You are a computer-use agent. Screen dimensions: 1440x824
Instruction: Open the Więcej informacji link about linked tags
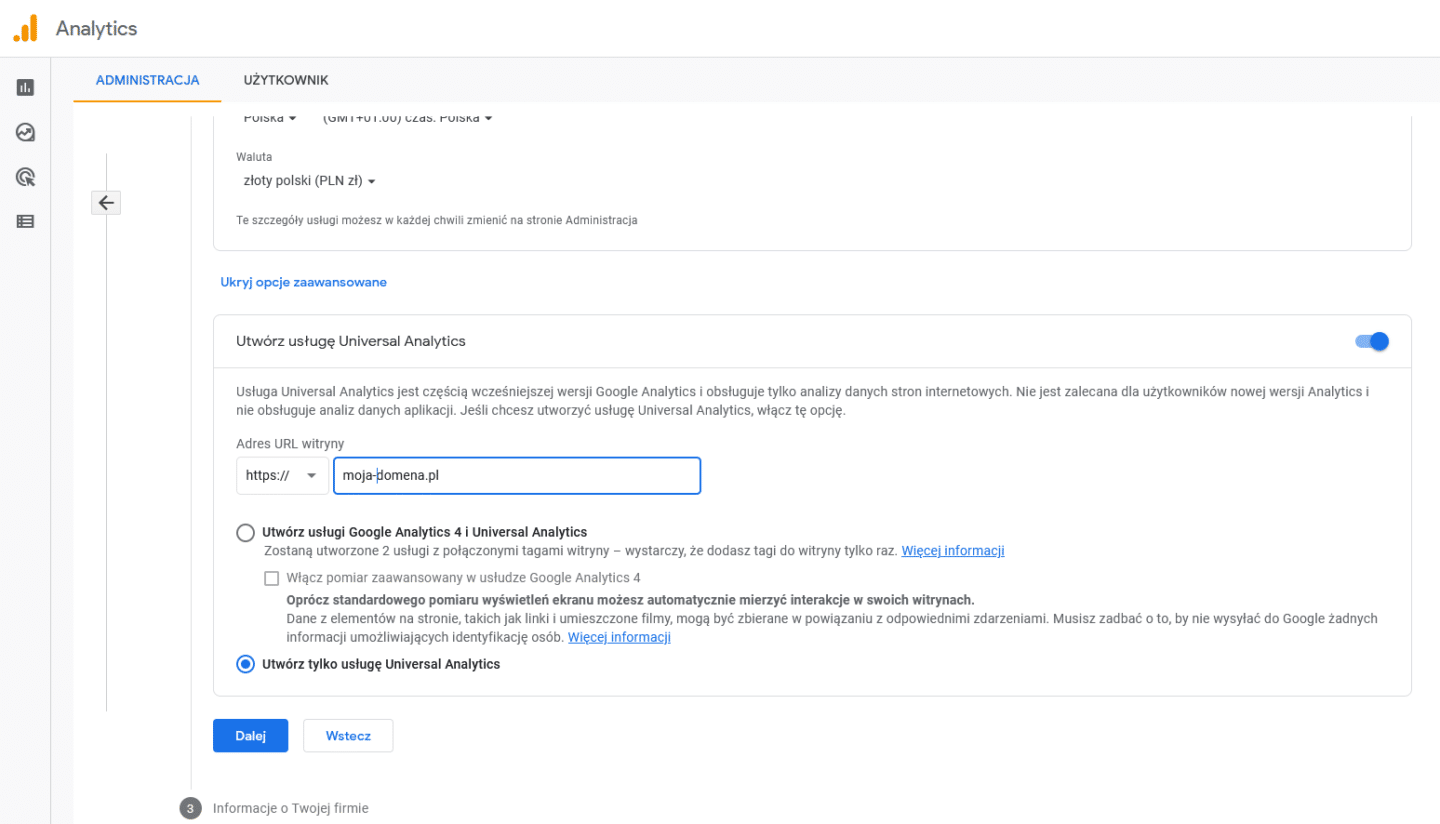click(952, 550)
